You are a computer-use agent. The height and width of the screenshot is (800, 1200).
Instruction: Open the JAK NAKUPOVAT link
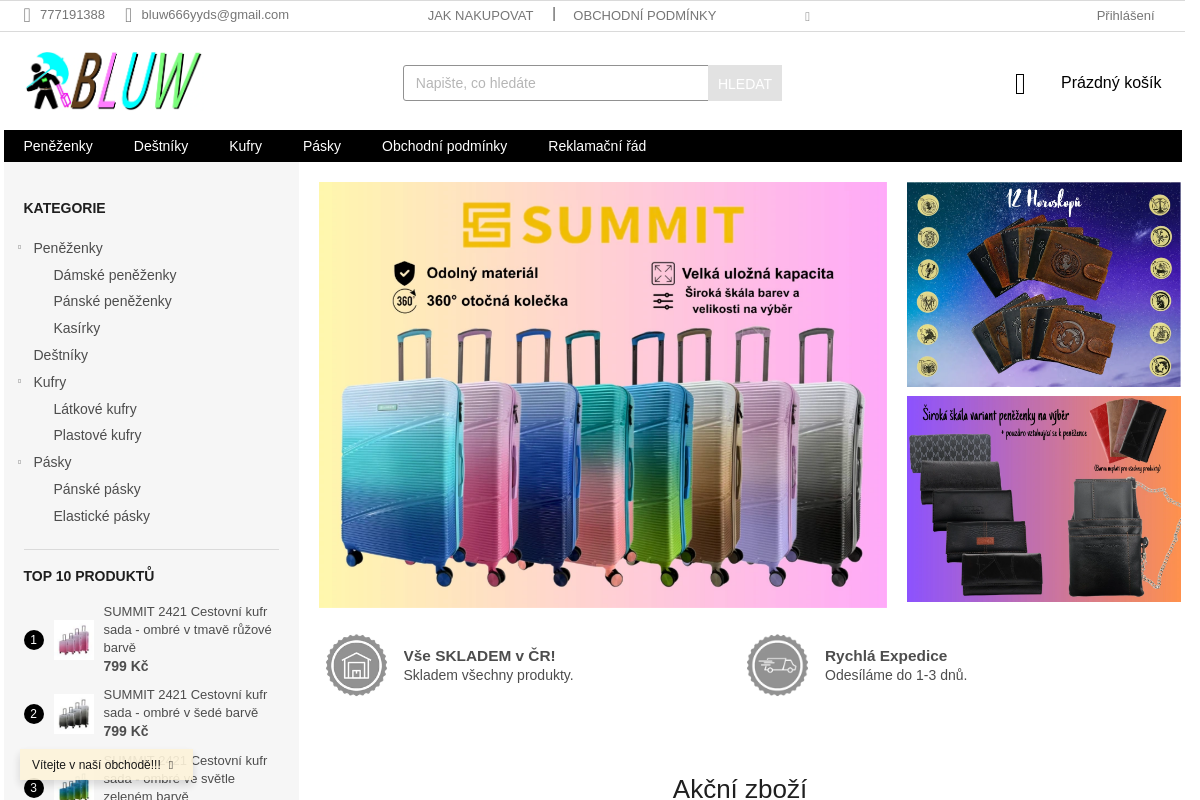coord(480,15)
